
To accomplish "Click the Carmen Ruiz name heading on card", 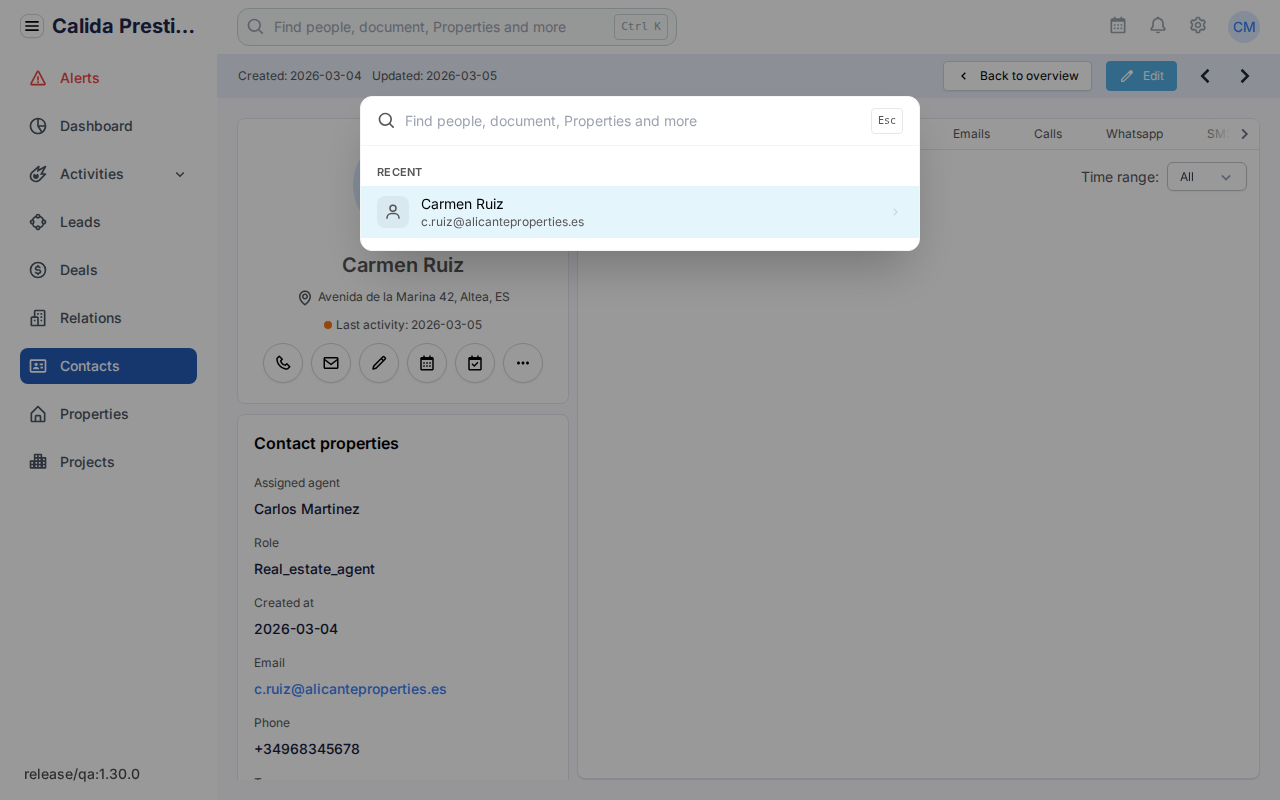I will (403, 265).
